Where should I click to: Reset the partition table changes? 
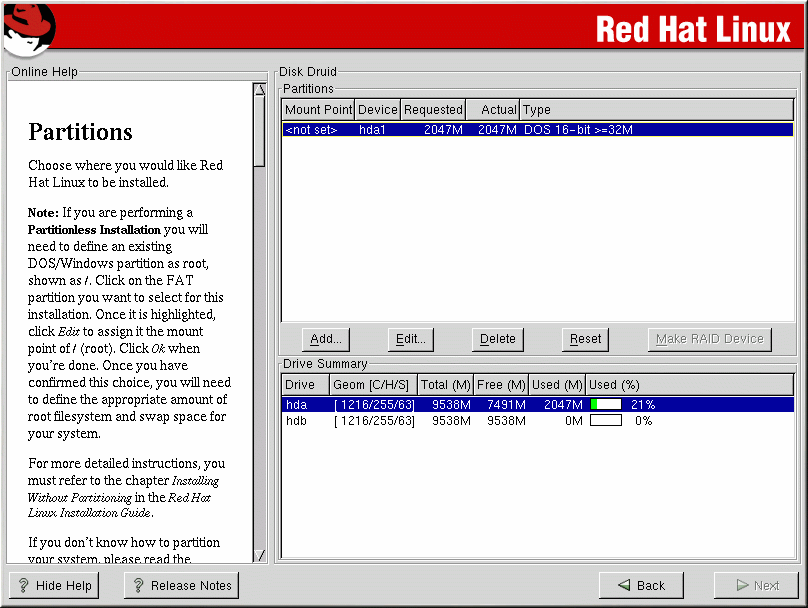(586, 339)
